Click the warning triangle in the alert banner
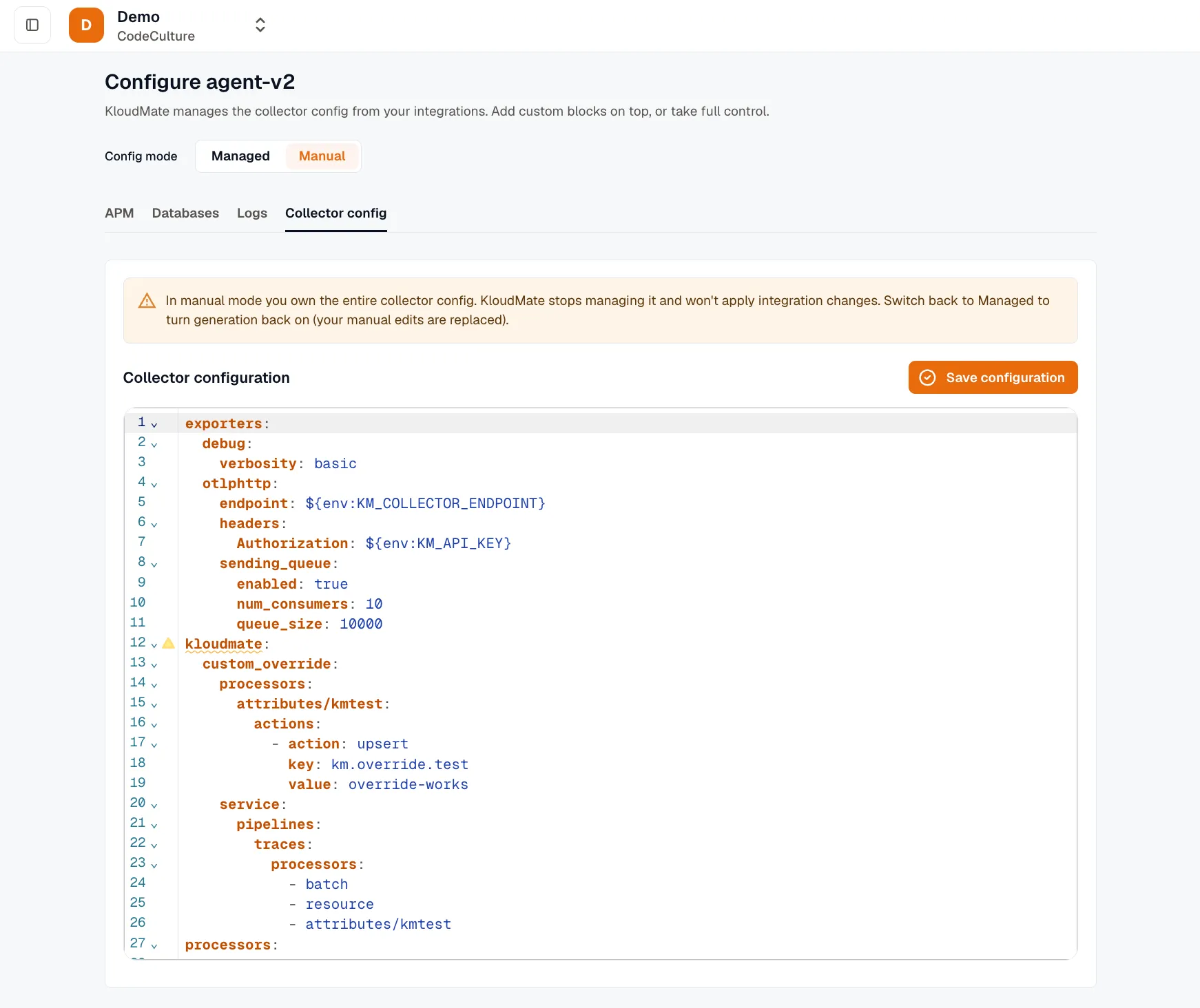 pyautogui.click(x=147, y=301)
